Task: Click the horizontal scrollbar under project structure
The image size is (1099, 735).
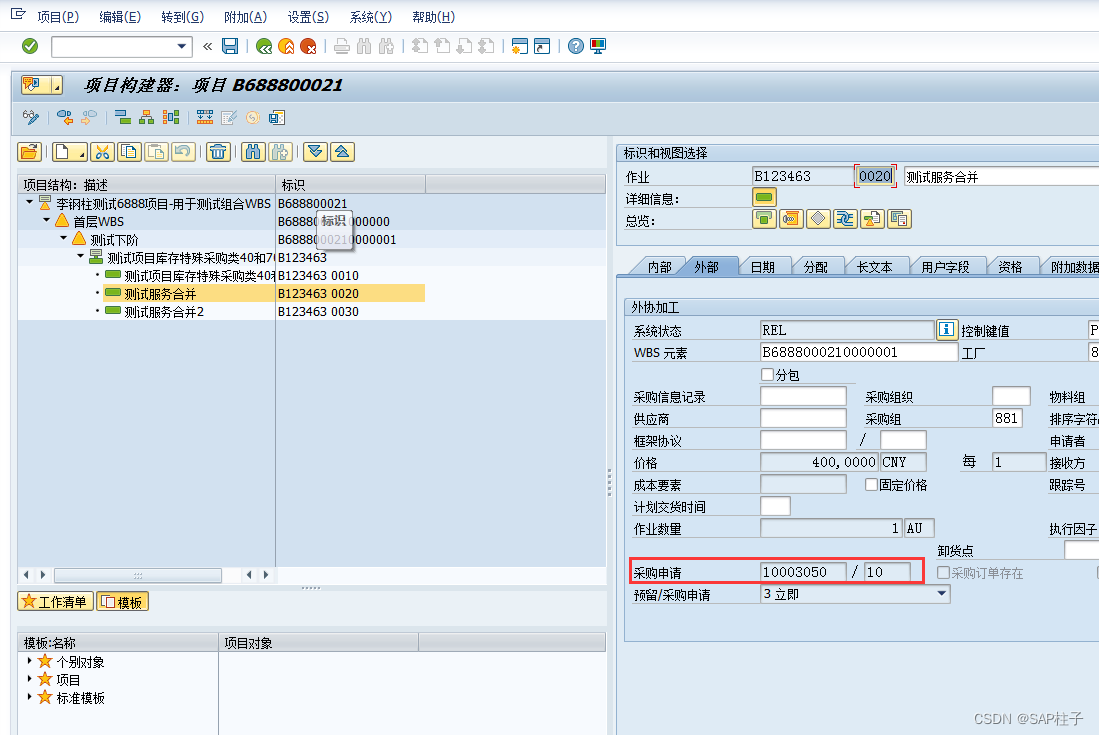Action: (x=137, y=575)
